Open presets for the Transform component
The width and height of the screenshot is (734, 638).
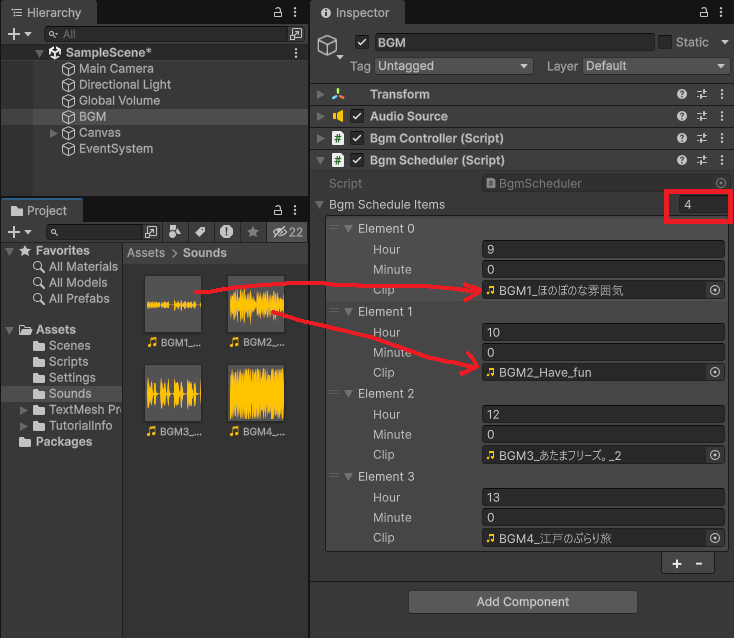[x=701, y=94]
